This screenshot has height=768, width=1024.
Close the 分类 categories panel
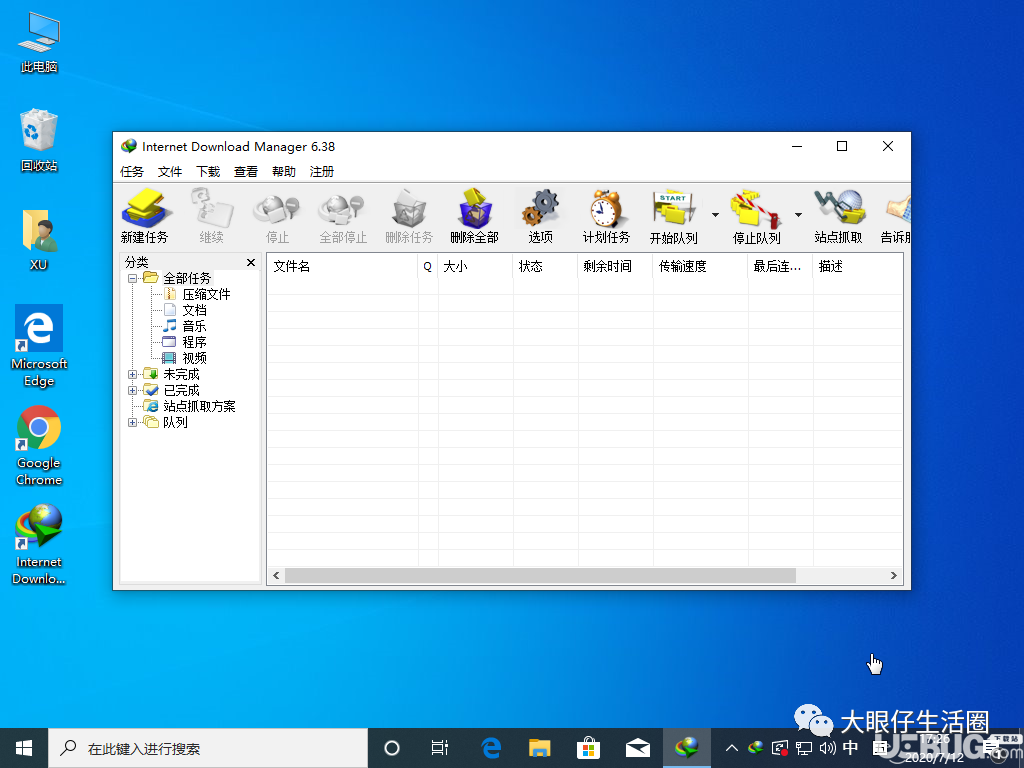pos(251,263)
